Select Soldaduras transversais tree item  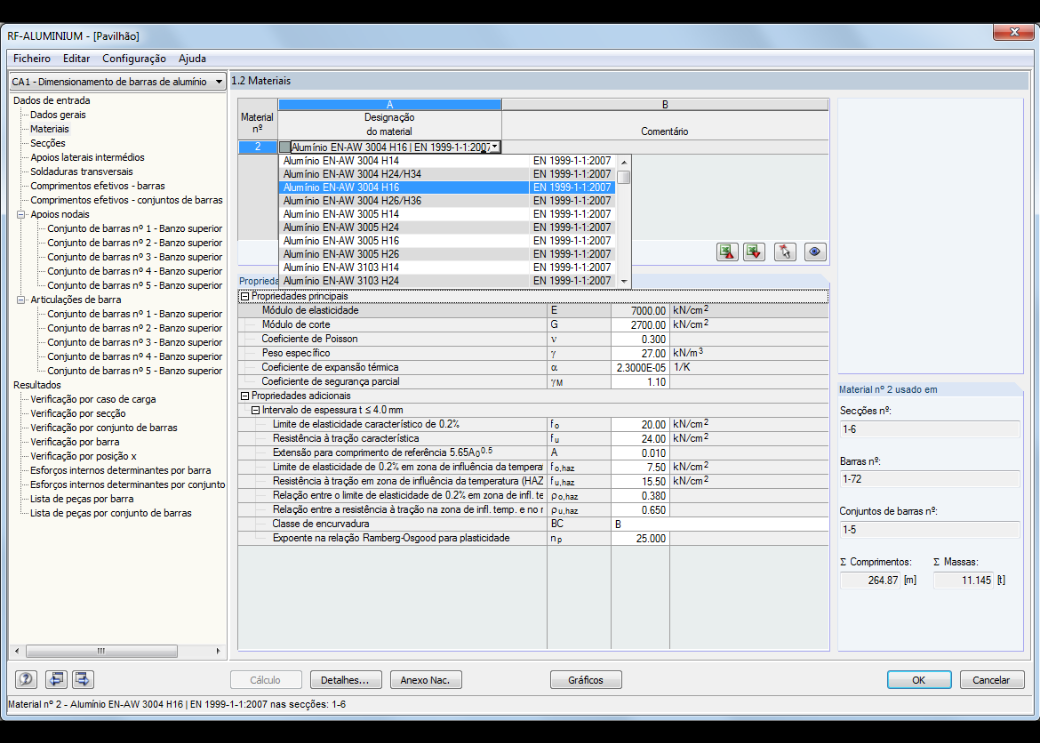[x=82, y=172]
